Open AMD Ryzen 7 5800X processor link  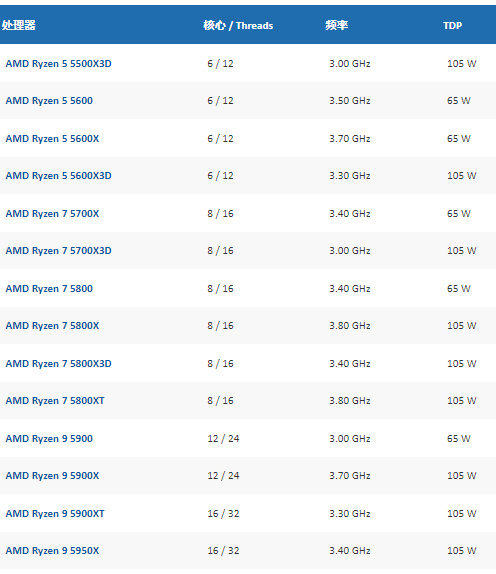point(52,326)
